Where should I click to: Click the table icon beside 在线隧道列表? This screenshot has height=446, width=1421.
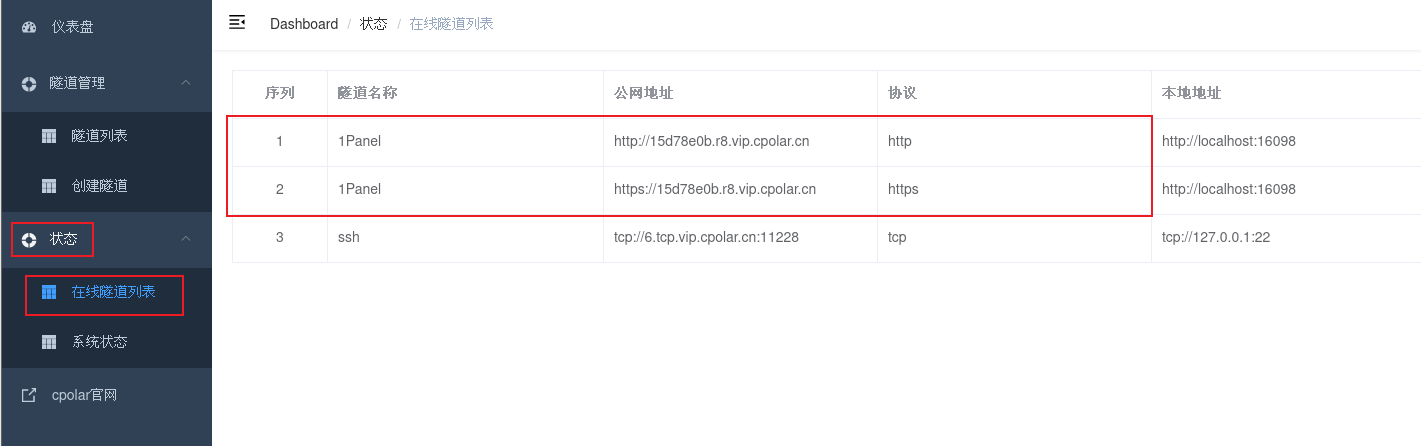[x=49, y=292]
